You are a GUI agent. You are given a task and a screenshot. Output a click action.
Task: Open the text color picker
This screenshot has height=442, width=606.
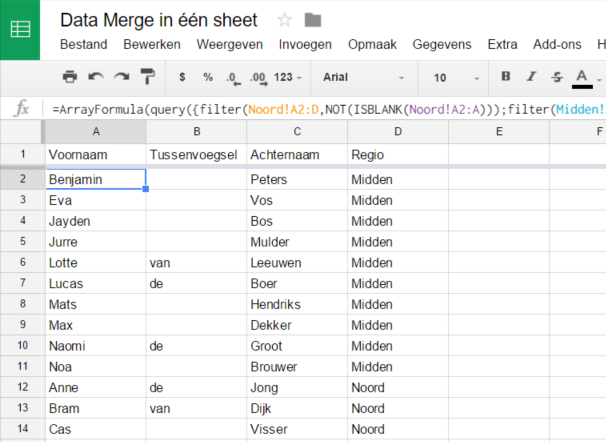pos(582,78)
